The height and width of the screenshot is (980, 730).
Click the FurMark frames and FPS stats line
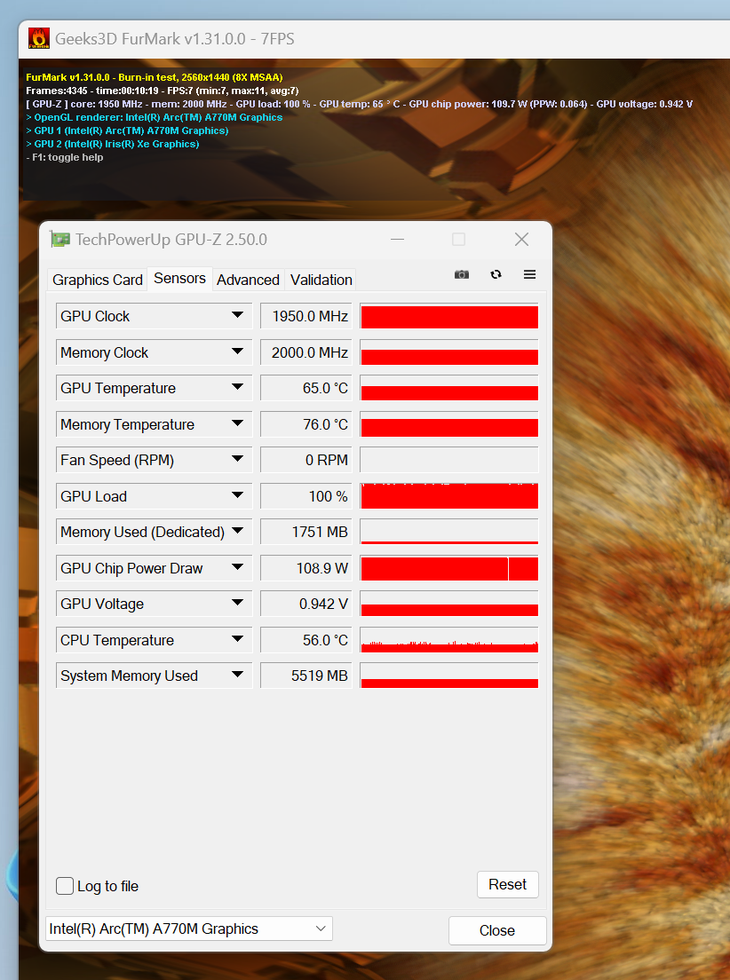pos(162,91)
